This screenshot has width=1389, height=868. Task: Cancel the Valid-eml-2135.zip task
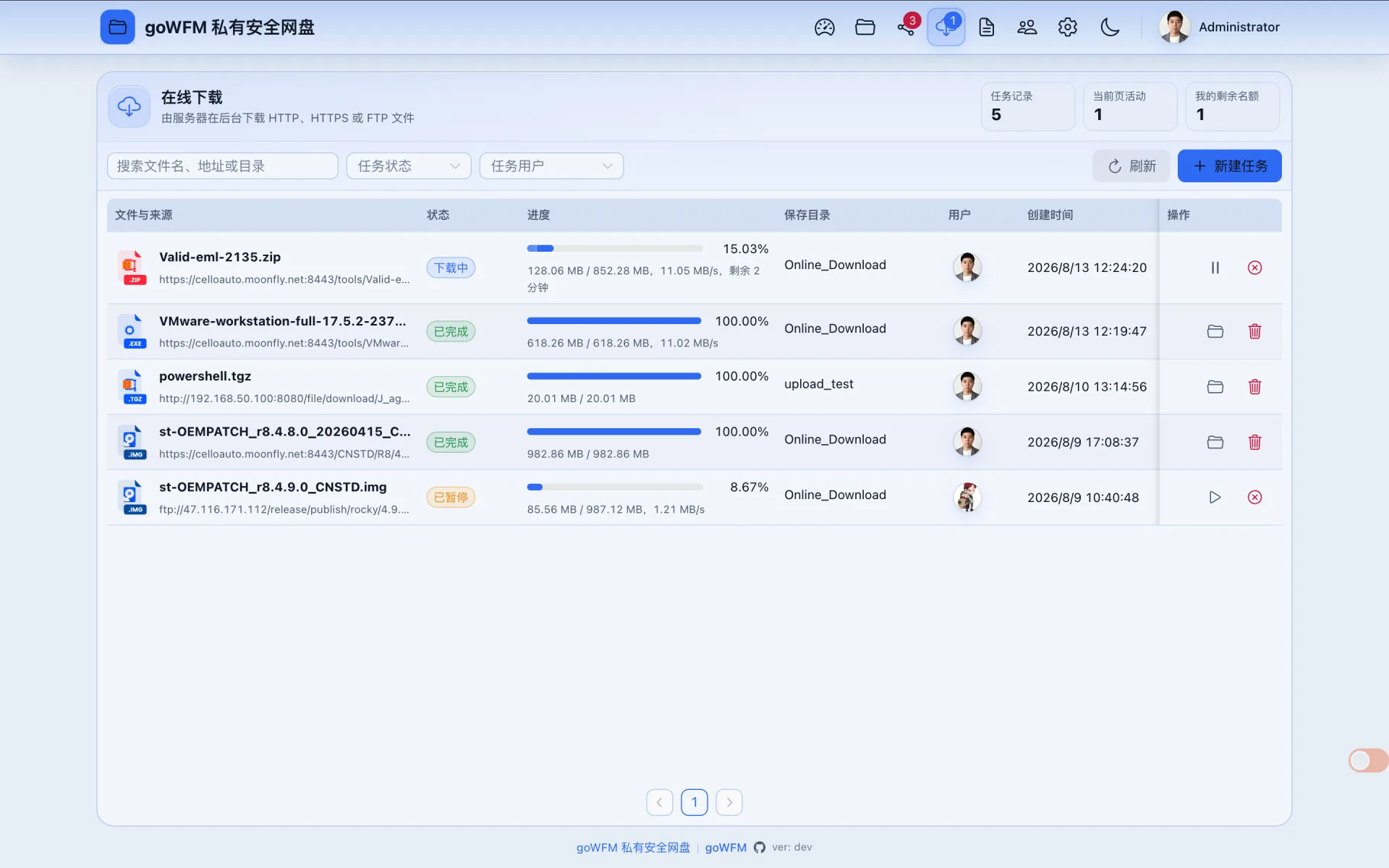point(1254,268)
